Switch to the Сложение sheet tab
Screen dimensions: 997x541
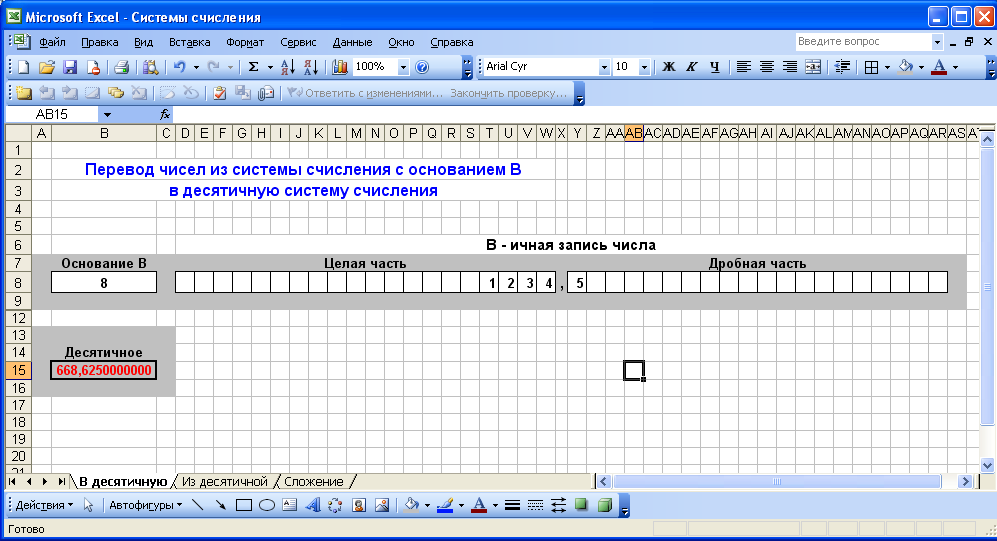314,482
